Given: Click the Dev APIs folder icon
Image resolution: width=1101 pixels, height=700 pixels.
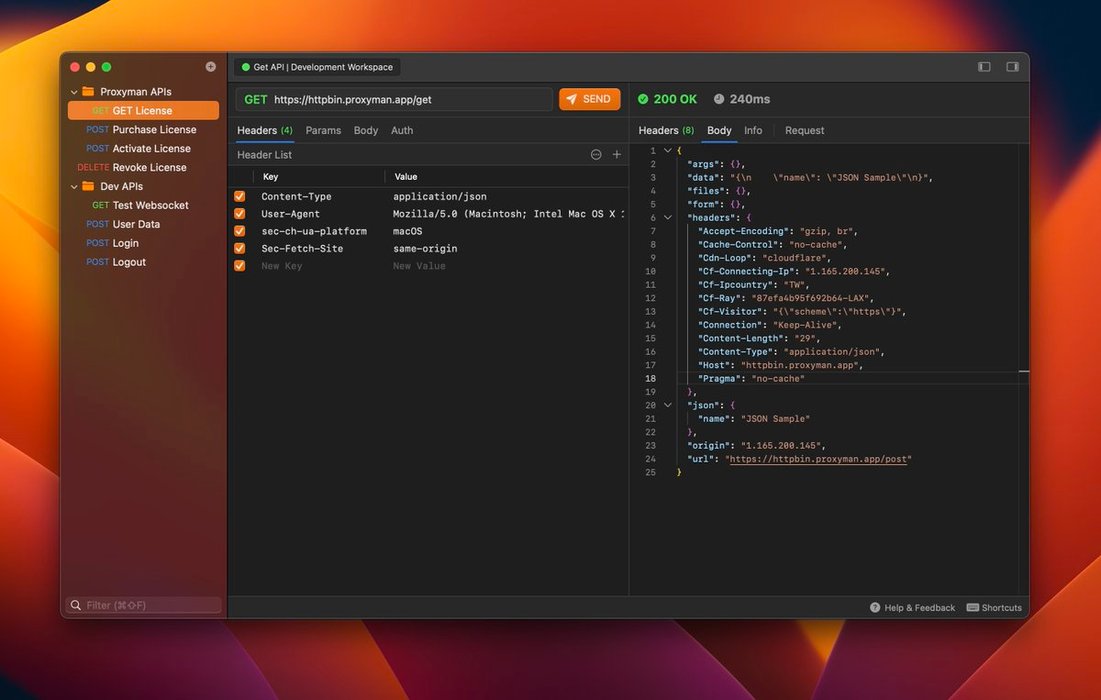Looking at the screenshot, I should tap(88, 186).
